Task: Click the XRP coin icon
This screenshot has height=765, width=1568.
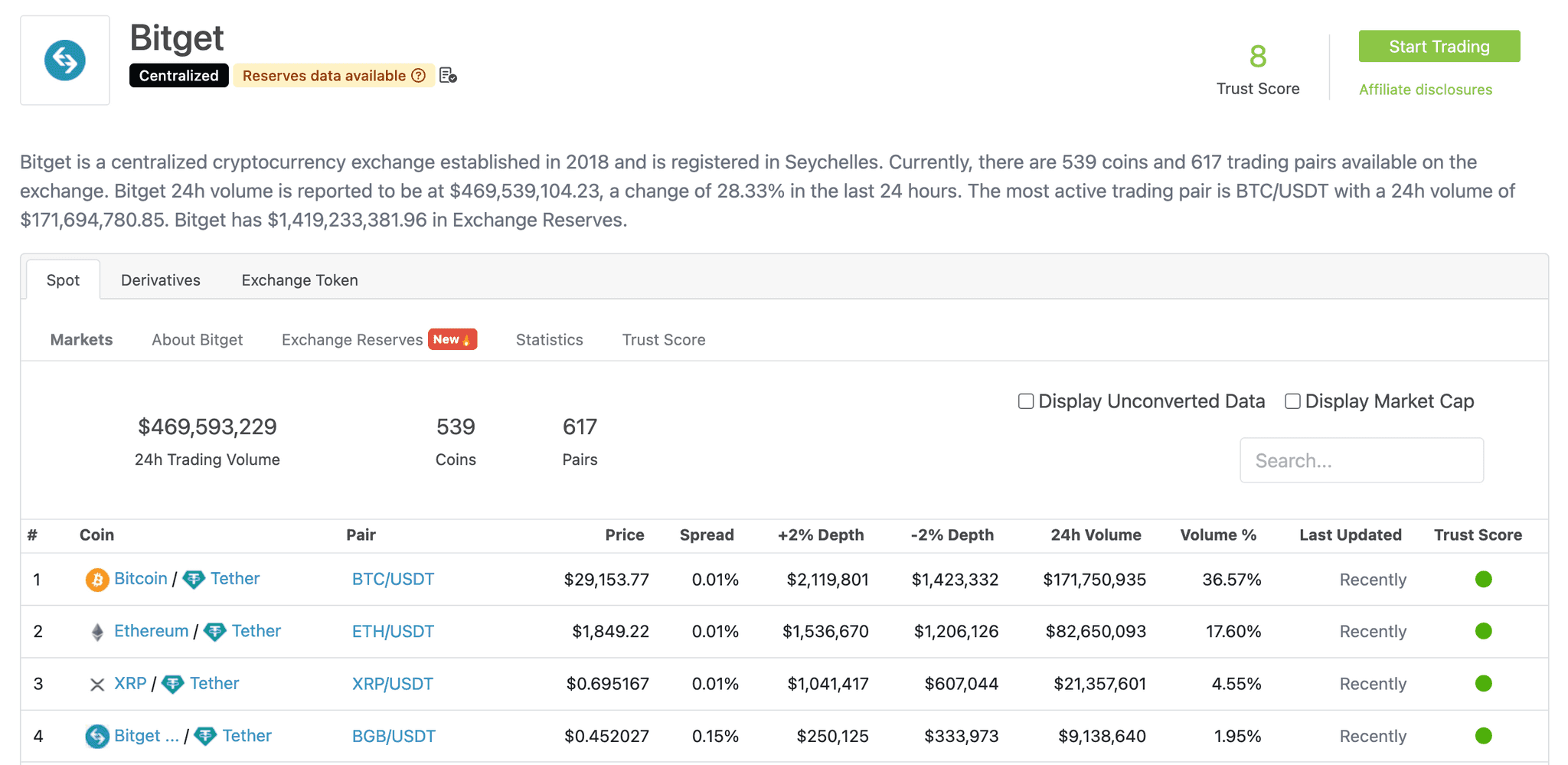Action: 96,683
